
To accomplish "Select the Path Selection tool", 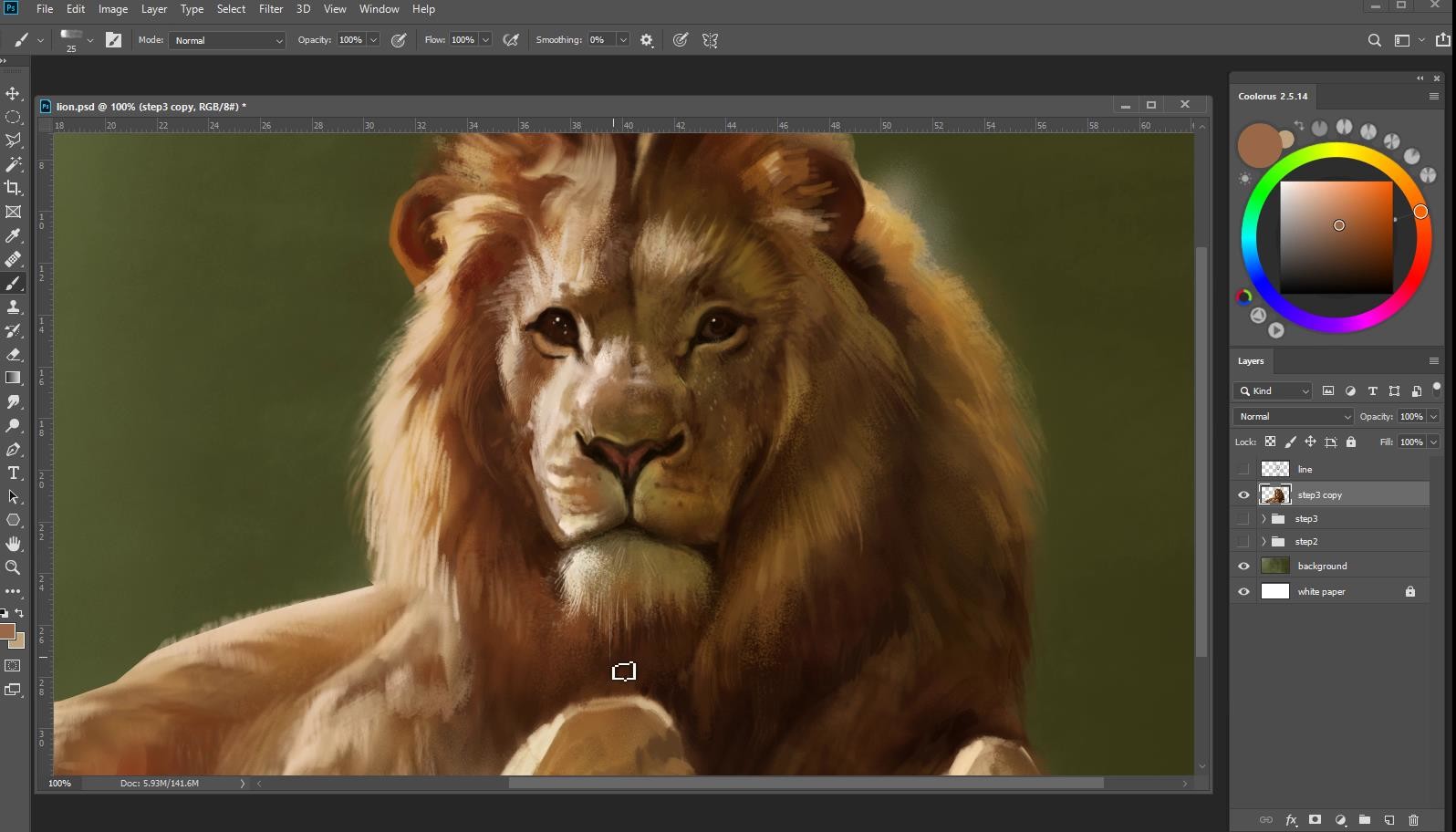I will pyautogui.click(x=13, y=496).
